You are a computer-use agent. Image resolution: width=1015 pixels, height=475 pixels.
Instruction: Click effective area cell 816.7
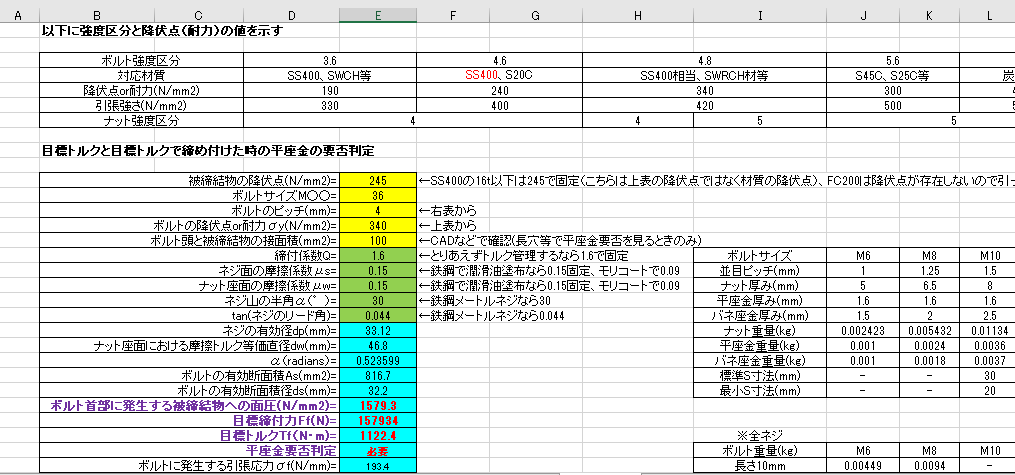378,375
